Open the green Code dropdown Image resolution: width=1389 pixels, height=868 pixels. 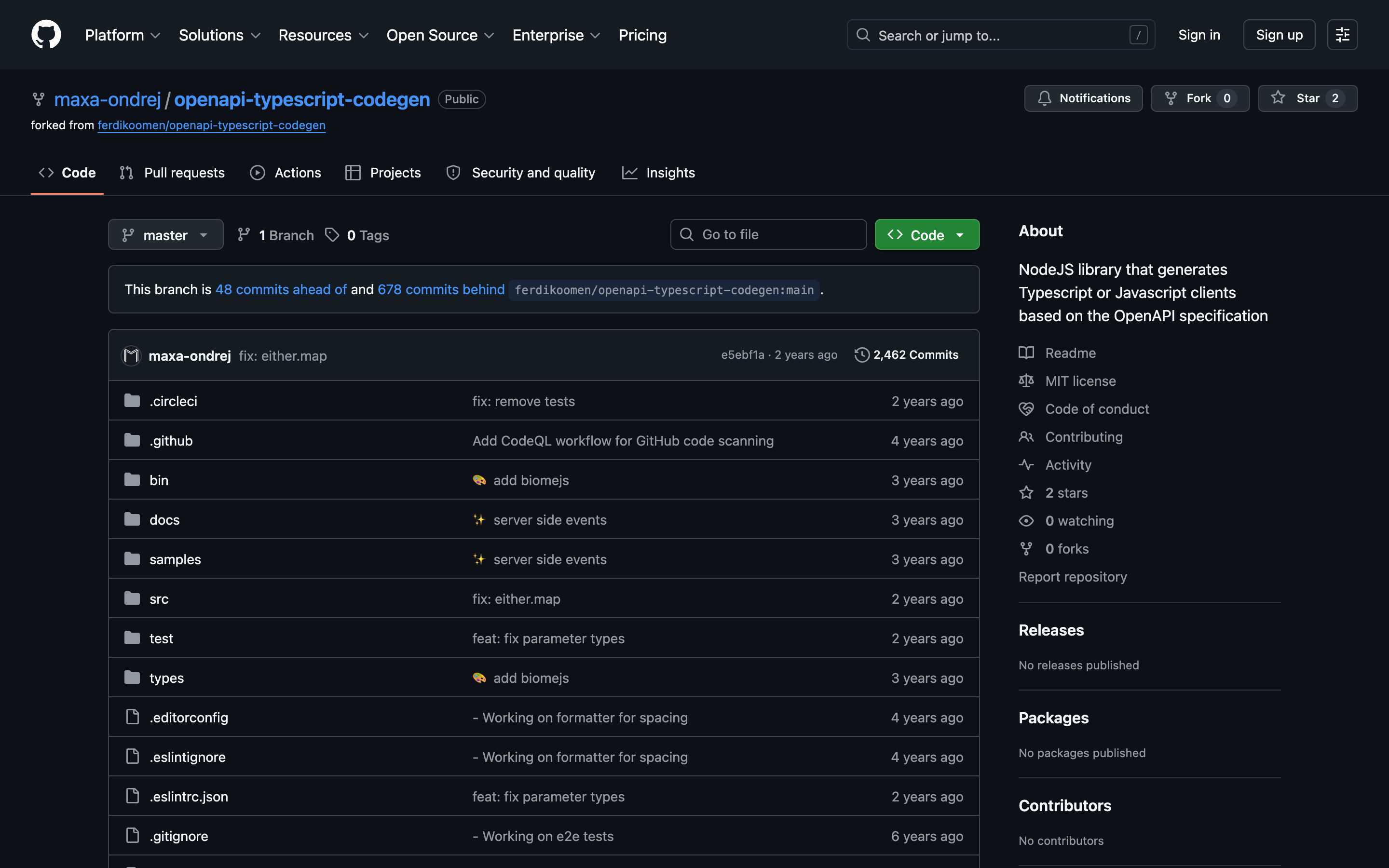(x=927, y=235)
